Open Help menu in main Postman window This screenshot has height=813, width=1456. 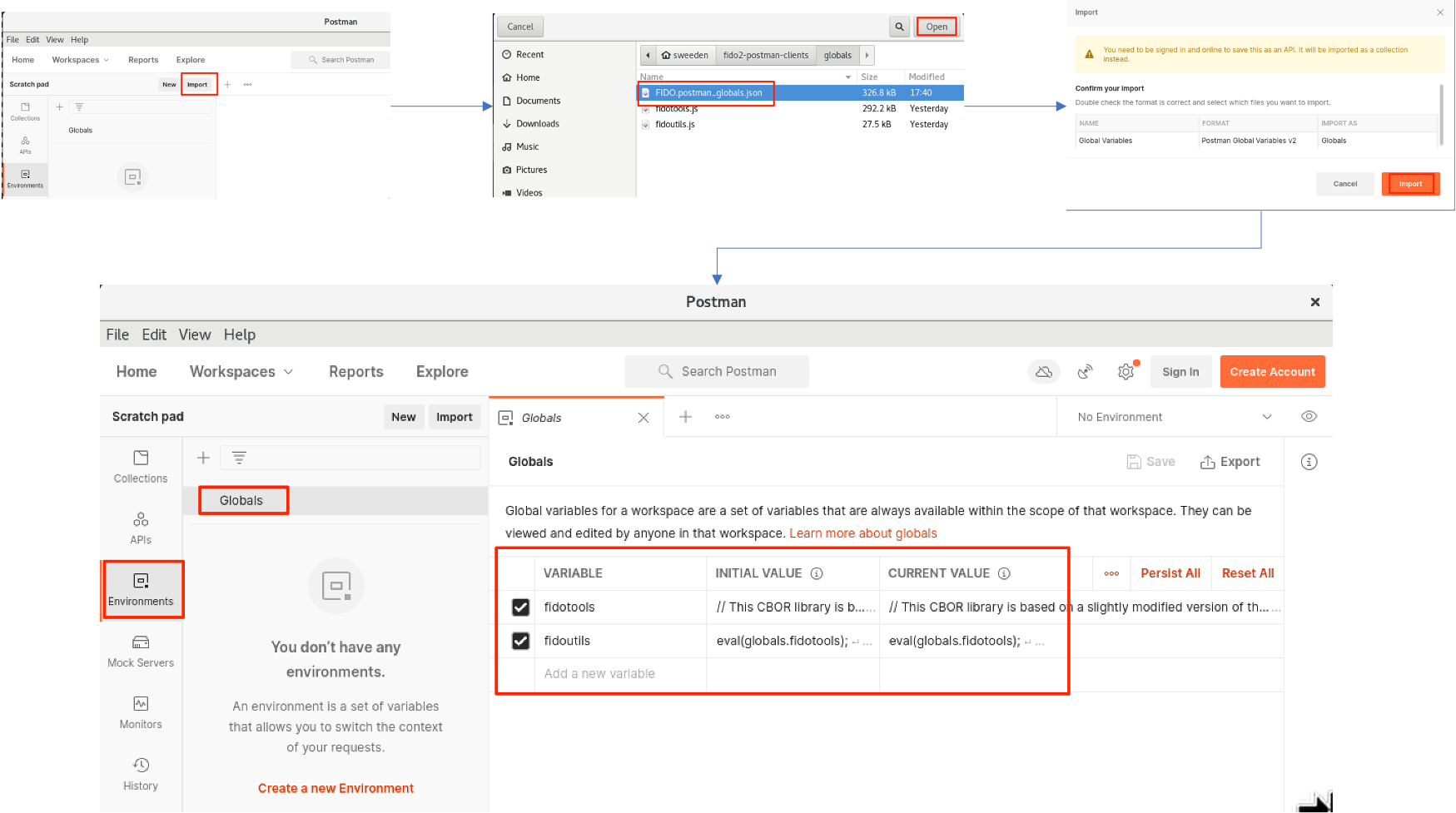(240, 335)
